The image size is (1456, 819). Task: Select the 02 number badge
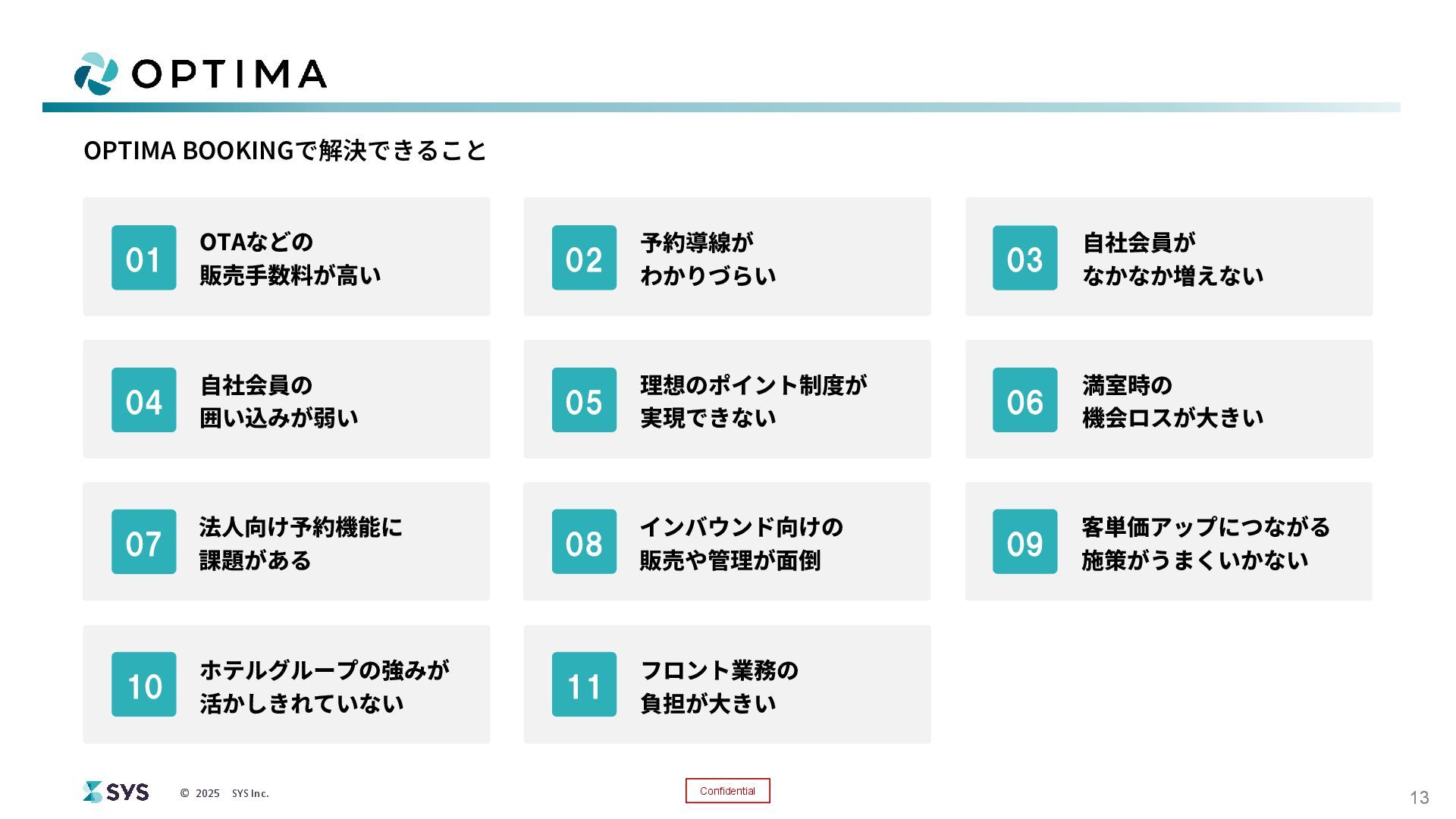[584, 258]
